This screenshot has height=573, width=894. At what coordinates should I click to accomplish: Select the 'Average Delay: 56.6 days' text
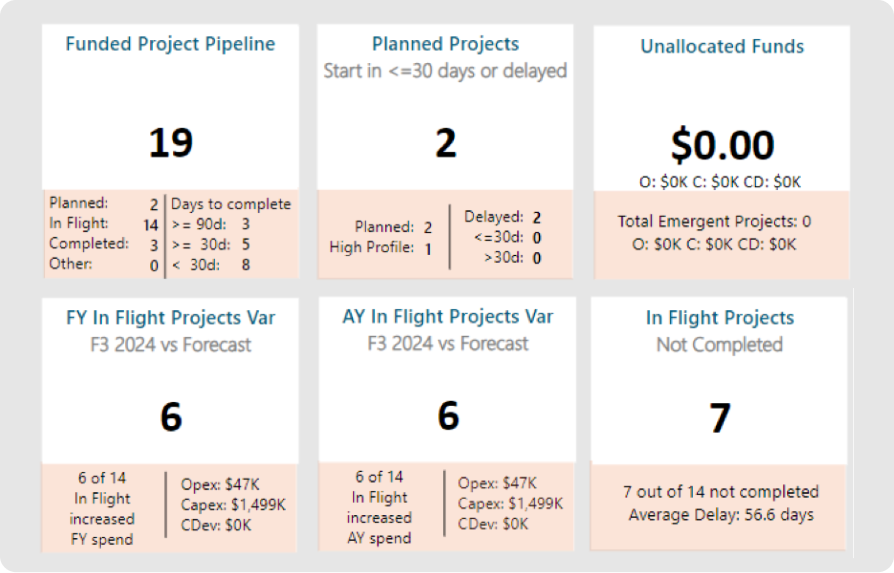coord(721,515)
